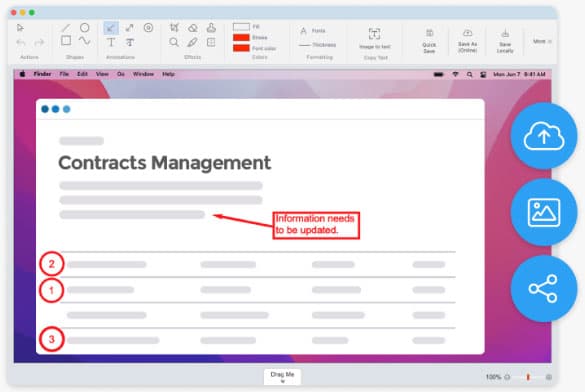585x392 pixels.
Task: Open Edit menu in captured screenshot
Action: tap(82, 74)
